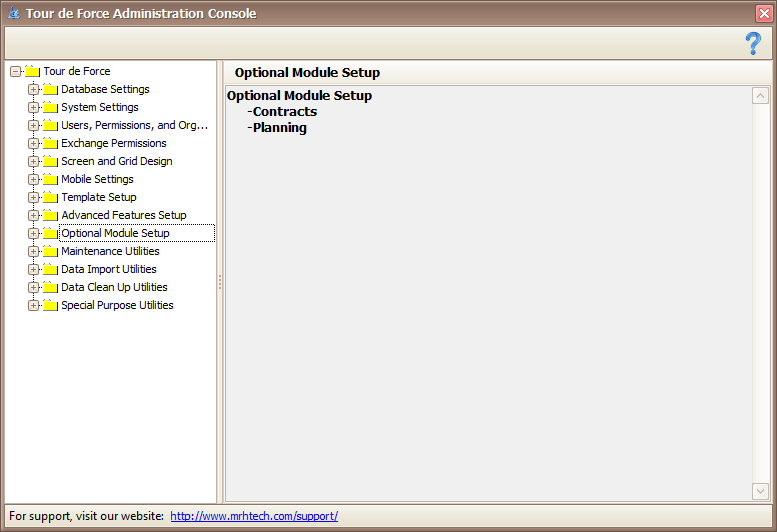Collapse the Tour de Force root node

[x=15, y=71]
